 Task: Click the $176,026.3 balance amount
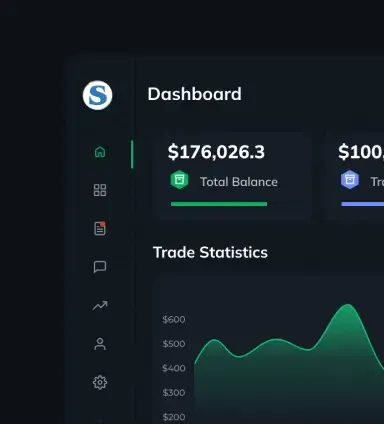[216, 152]
